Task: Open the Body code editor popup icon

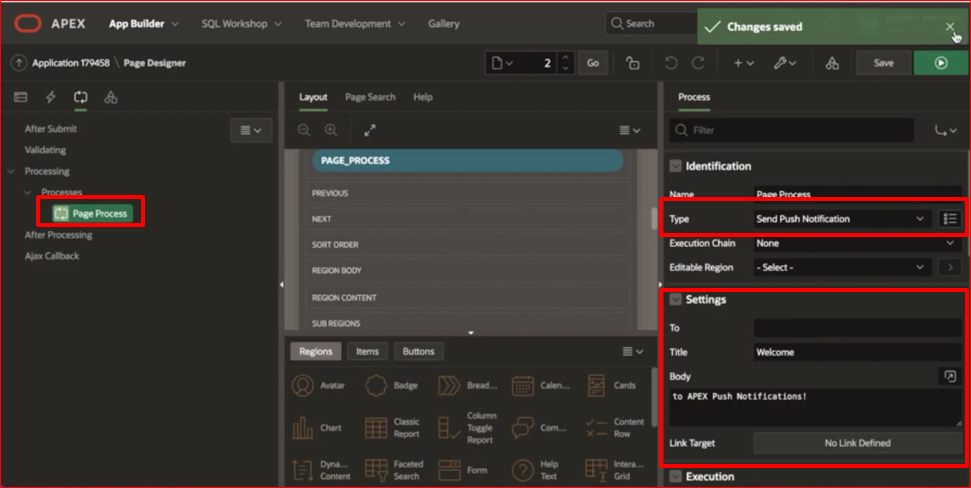Action: pos(950,376)
